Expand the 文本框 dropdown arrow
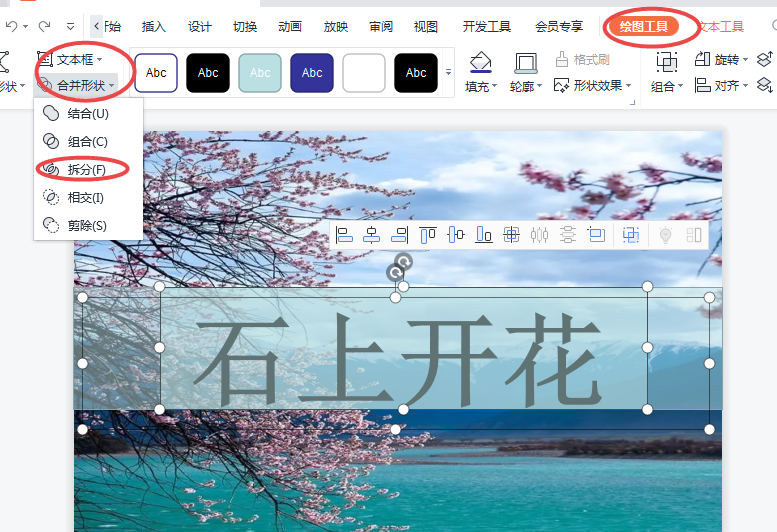777x532 pixels. [100, 60]
